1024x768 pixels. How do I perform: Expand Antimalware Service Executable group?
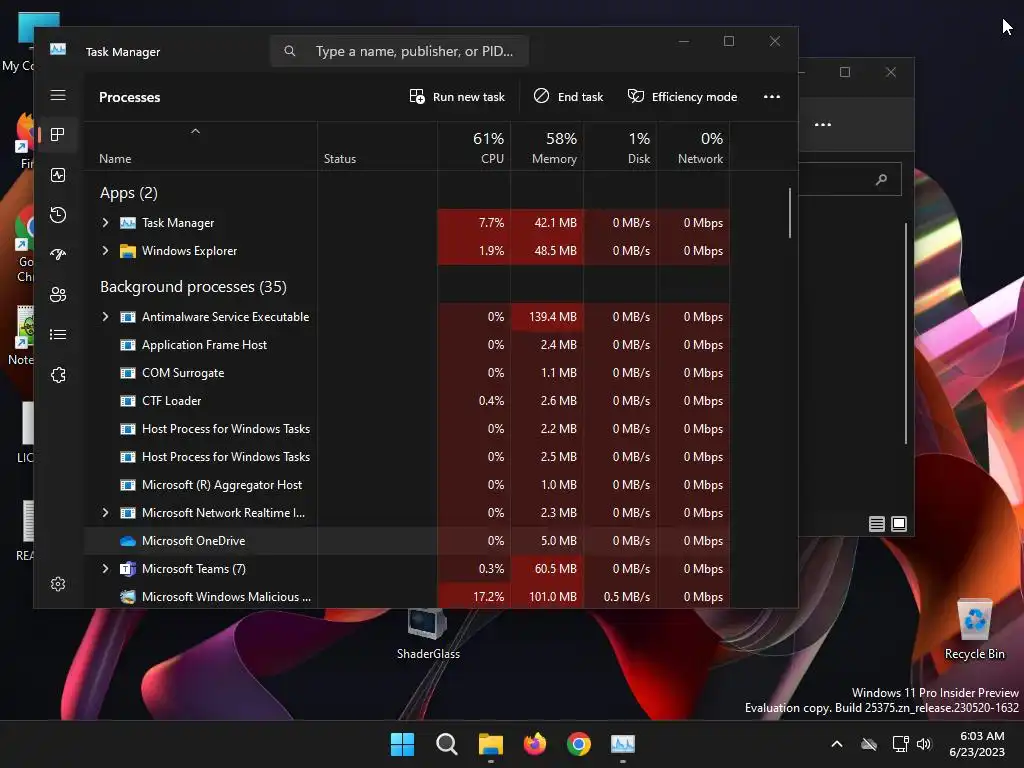tap(105, 317)
